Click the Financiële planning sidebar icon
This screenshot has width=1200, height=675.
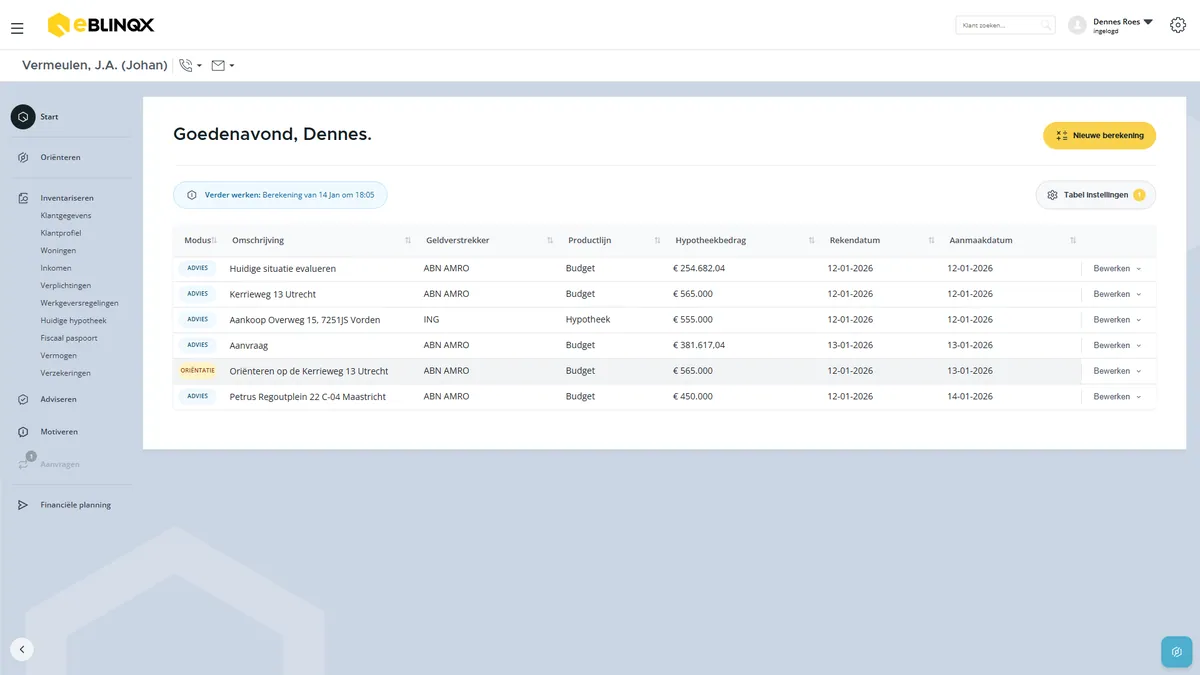[23, 505]
